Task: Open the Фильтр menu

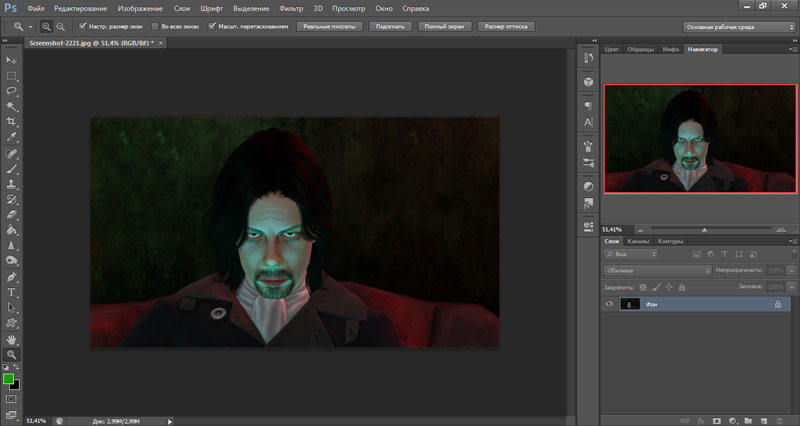Action: 291,8
